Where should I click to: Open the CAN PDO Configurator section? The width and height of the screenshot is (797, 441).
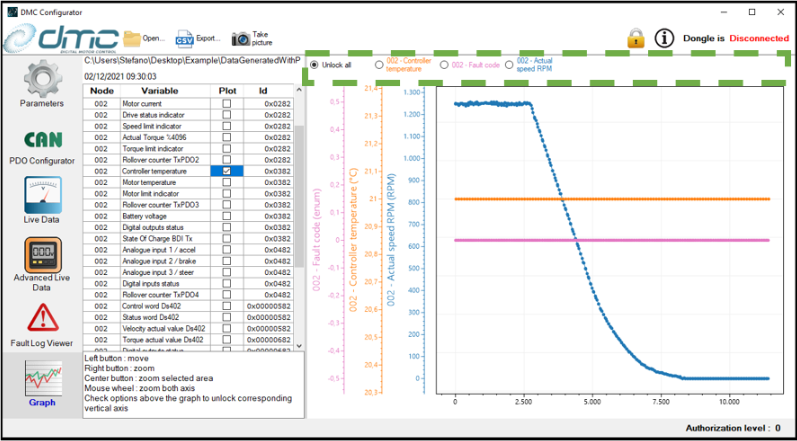43,140
